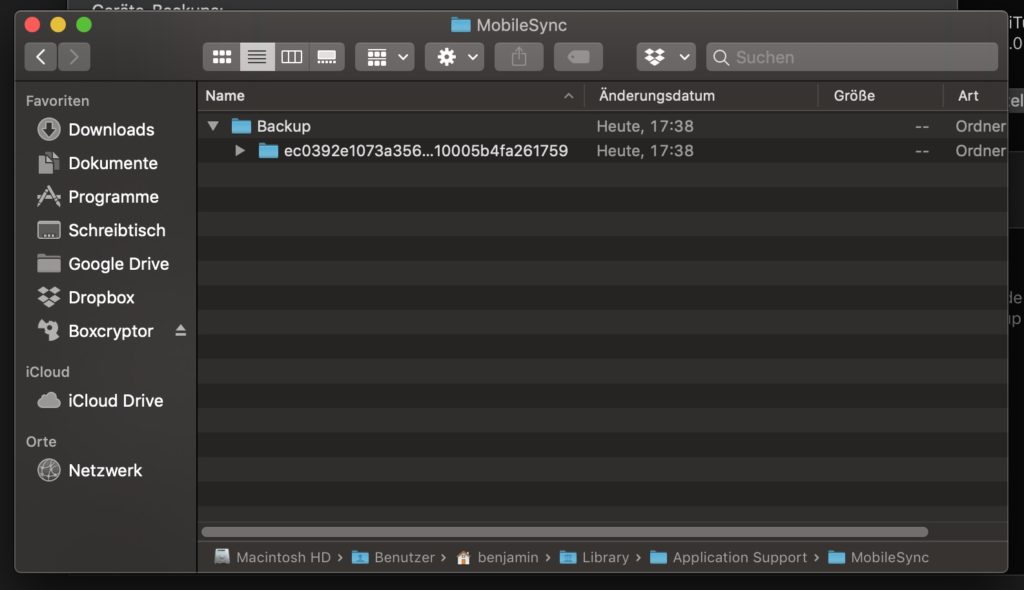Image resolution: width=1024 pixels, height=590 pixels.
Task: Go to benjamin in the path bar
Action: [x=497, y=557]
